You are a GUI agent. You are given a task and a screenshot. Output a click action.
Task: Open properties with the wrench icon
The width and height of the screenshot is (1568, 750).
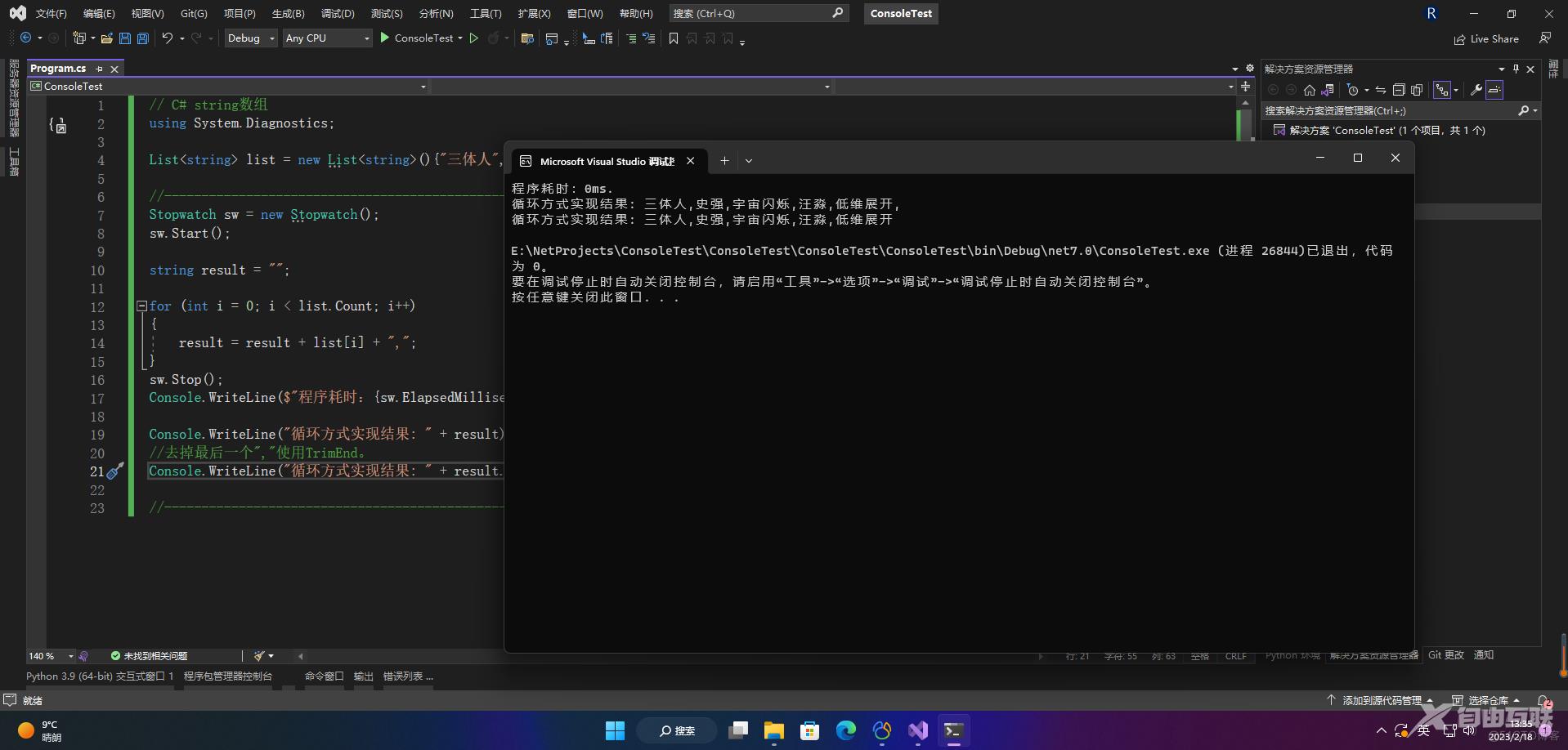(x=1476, y=90)
